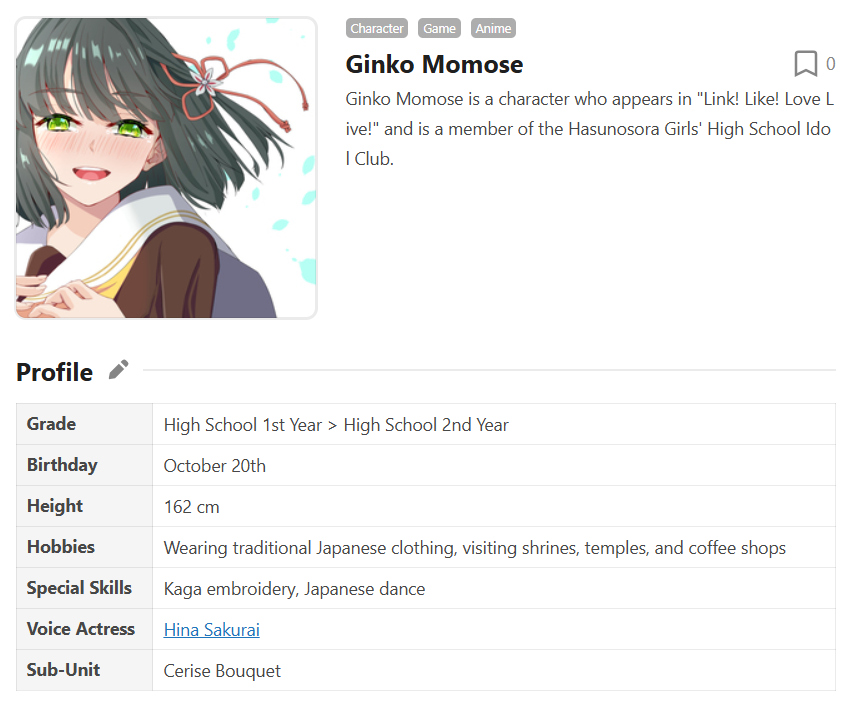Click the bookmark count number
The image size is (852, 712).
coord(830,64)
